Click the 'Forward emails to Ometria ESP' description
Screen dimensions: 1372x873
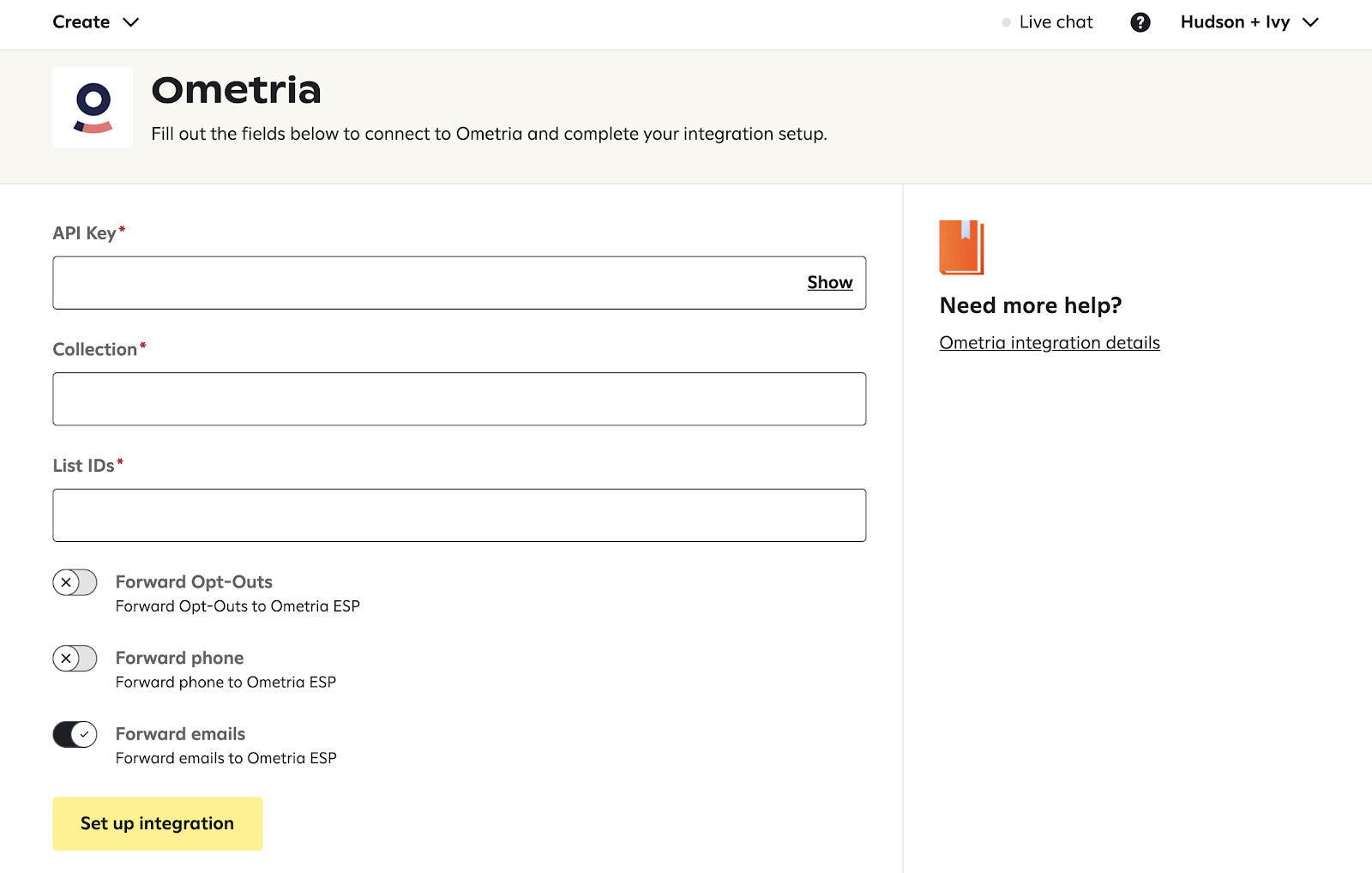click(x=226, y=758)
